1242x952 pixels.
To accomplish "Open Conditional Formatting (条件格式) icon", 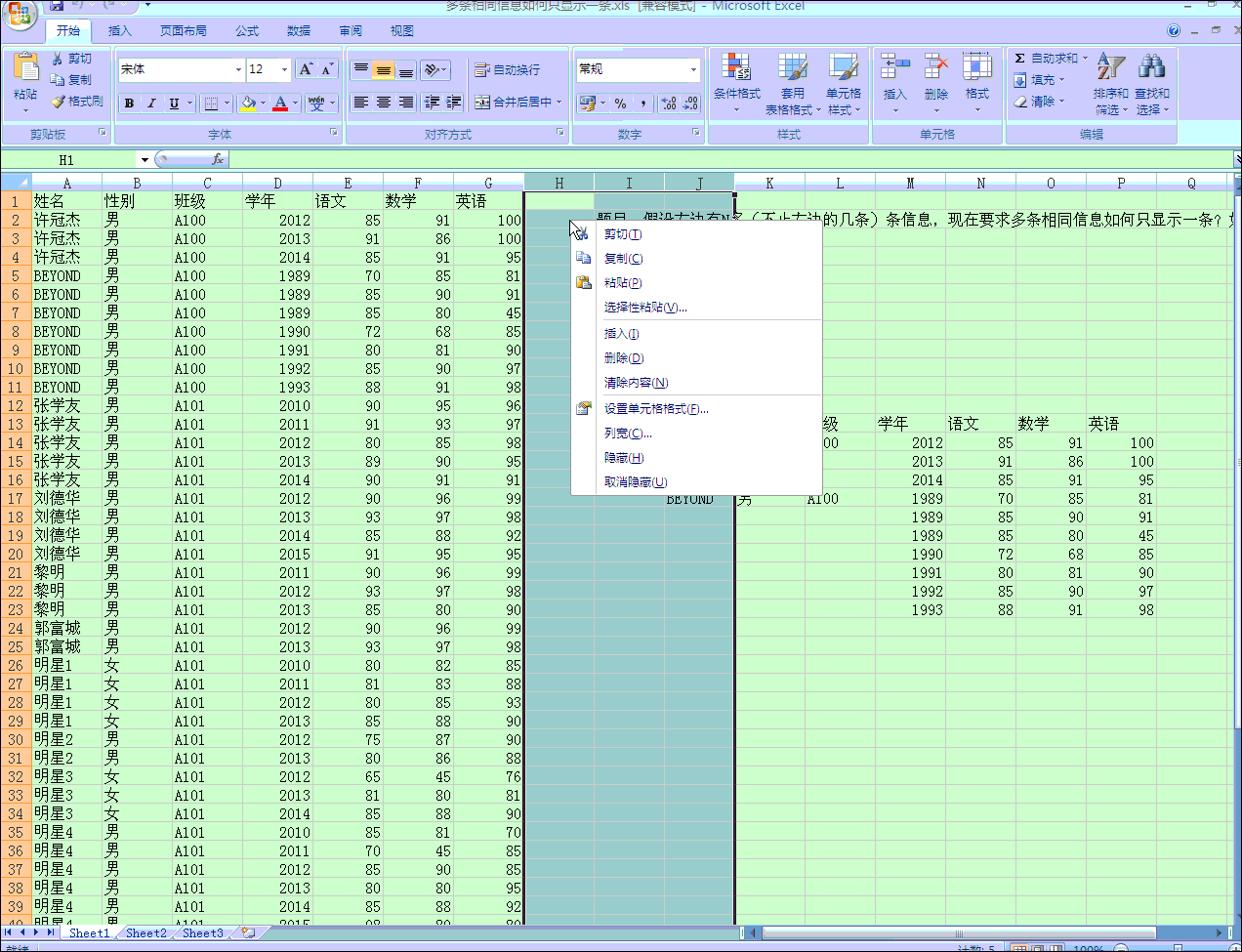I will (x=736, y=68).
